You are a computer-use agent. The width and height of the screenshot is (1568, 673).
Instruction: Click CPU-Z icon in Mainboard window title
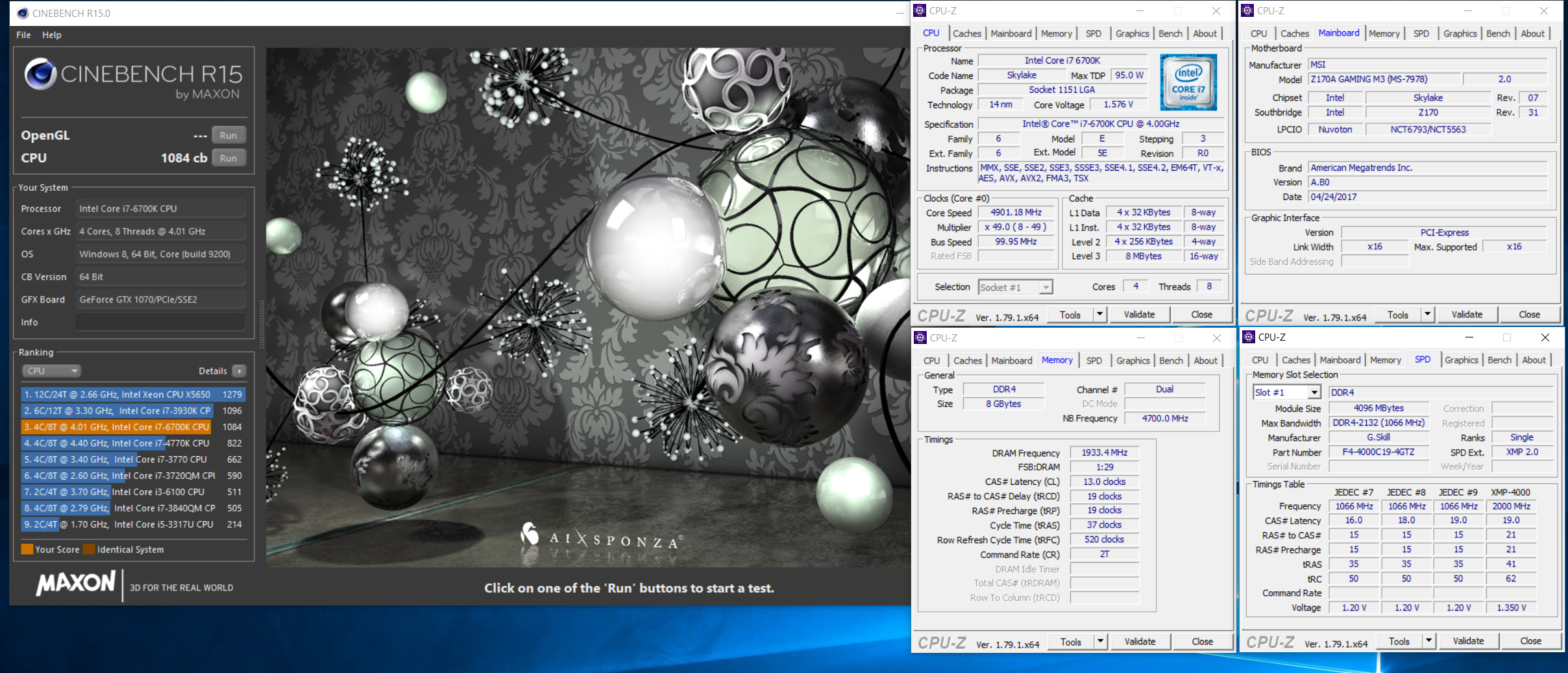[x=1247, y=10]
